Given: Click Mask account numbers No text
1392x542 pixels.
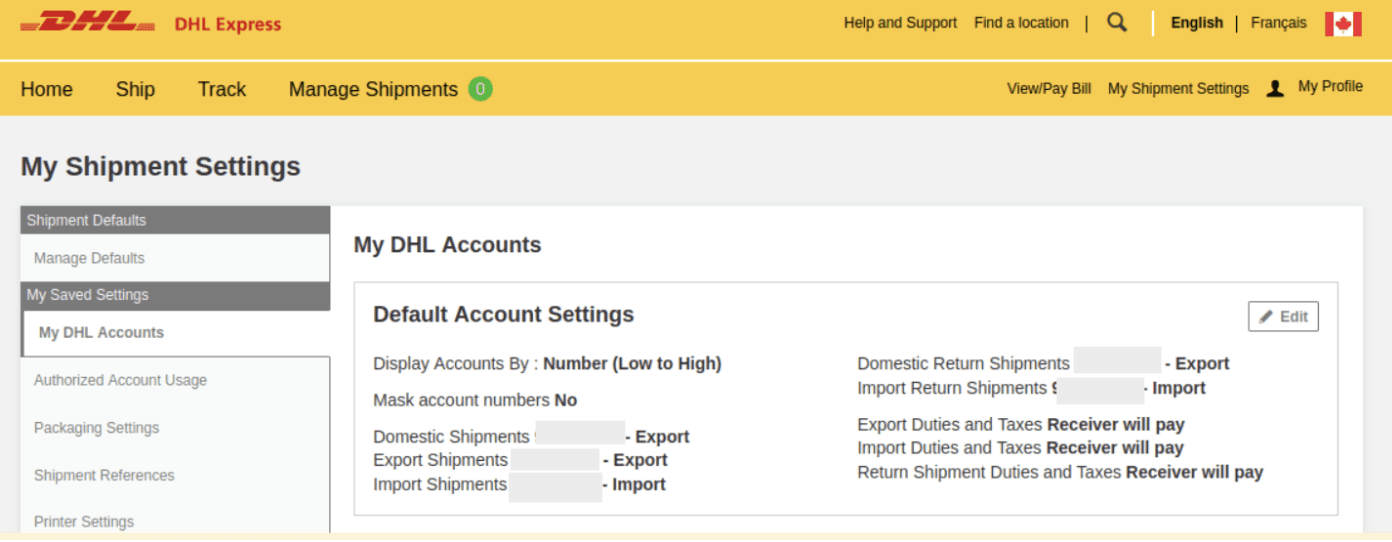Looking at the screenshot, I should [475, 400].
